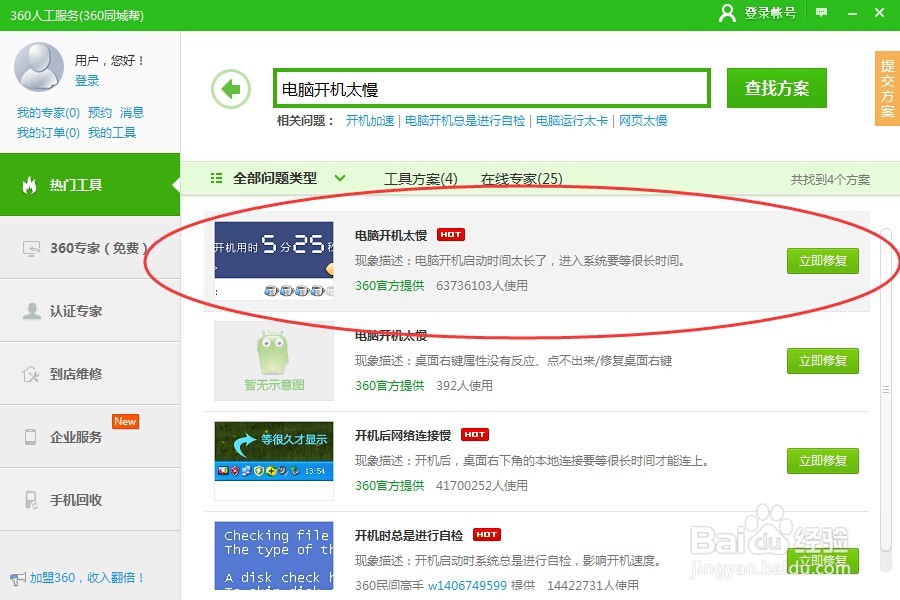Screen dimensions: 900x600
Task: Click the green back arrow icon
Action: 231,89
